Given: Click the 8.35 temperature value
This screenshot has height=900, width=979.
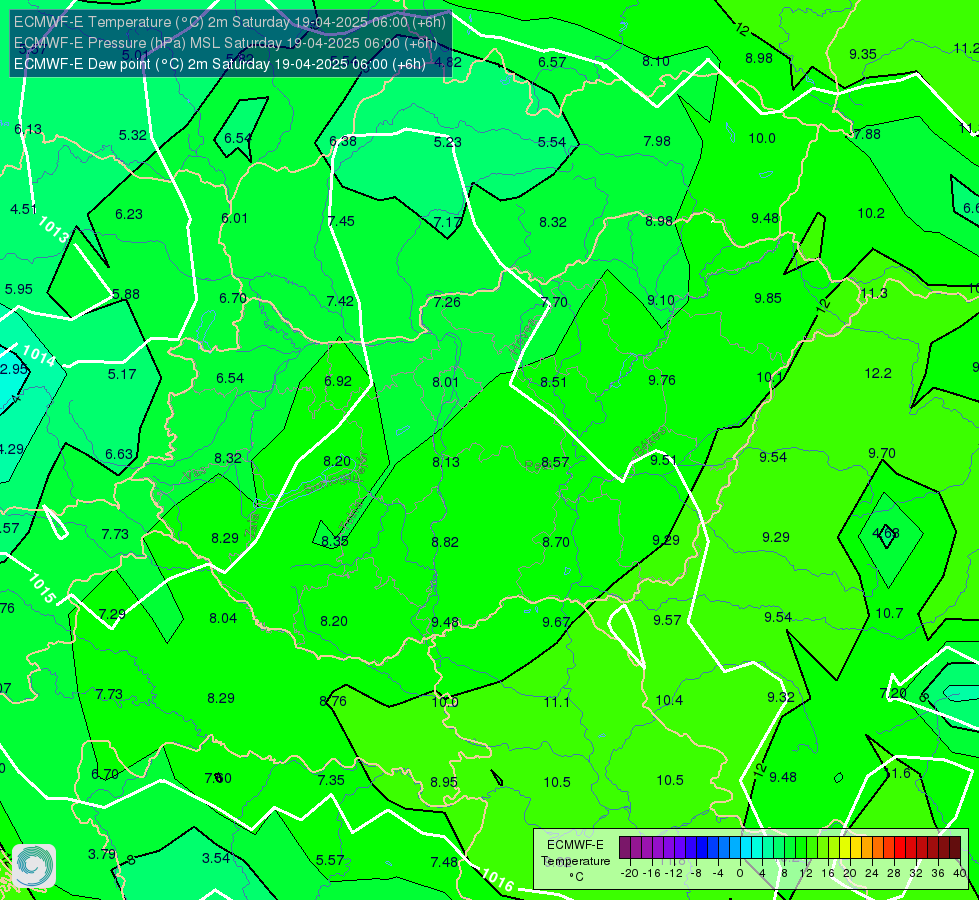Looking at the screenshot, I should click(x=335, y=541).
